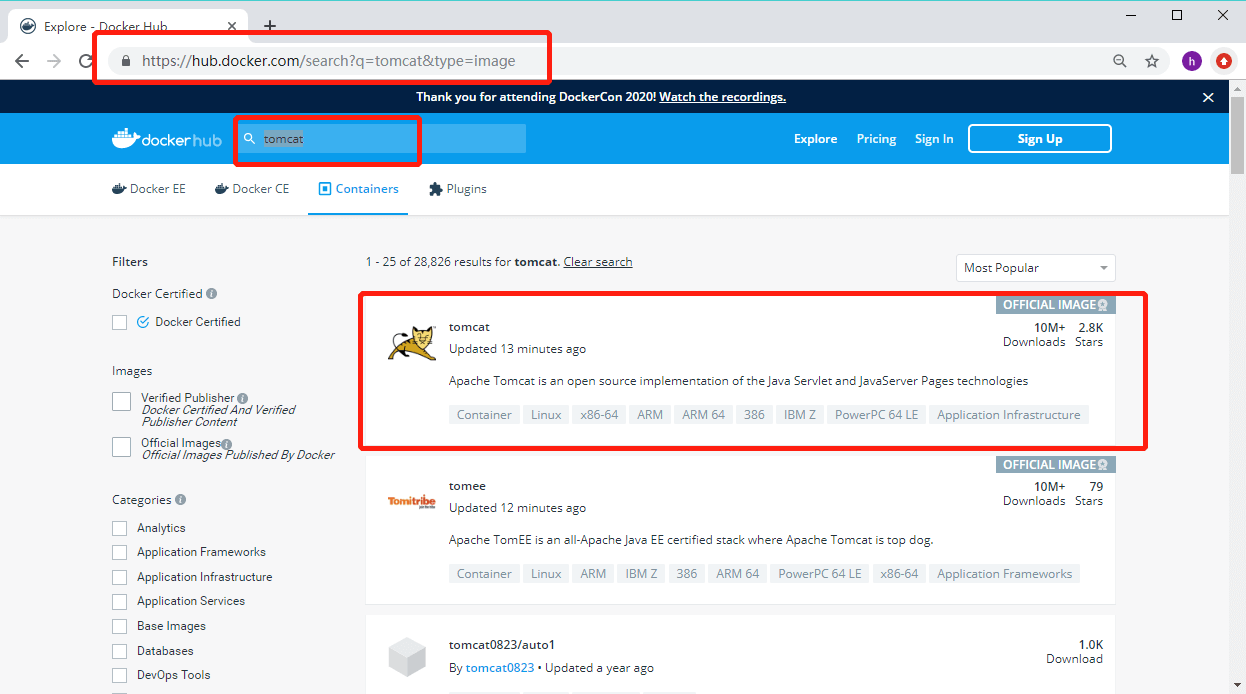Check the Verified Publisher filter
Screen dimensions: 1246x694
(x=121, y=401)
